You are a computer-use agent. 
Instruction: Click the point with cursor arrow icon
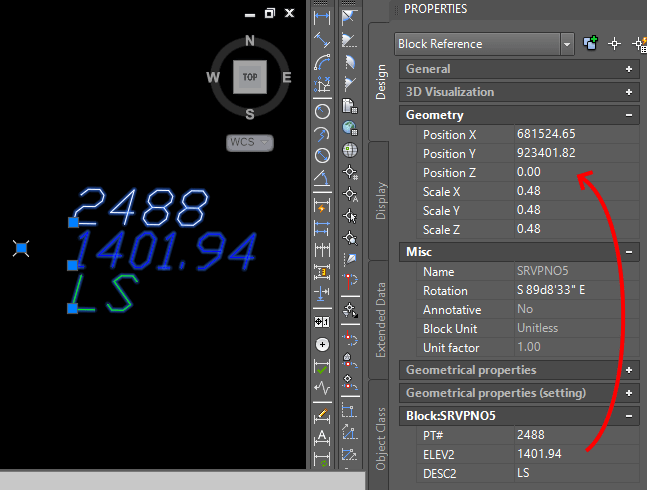tap(350, 216)
